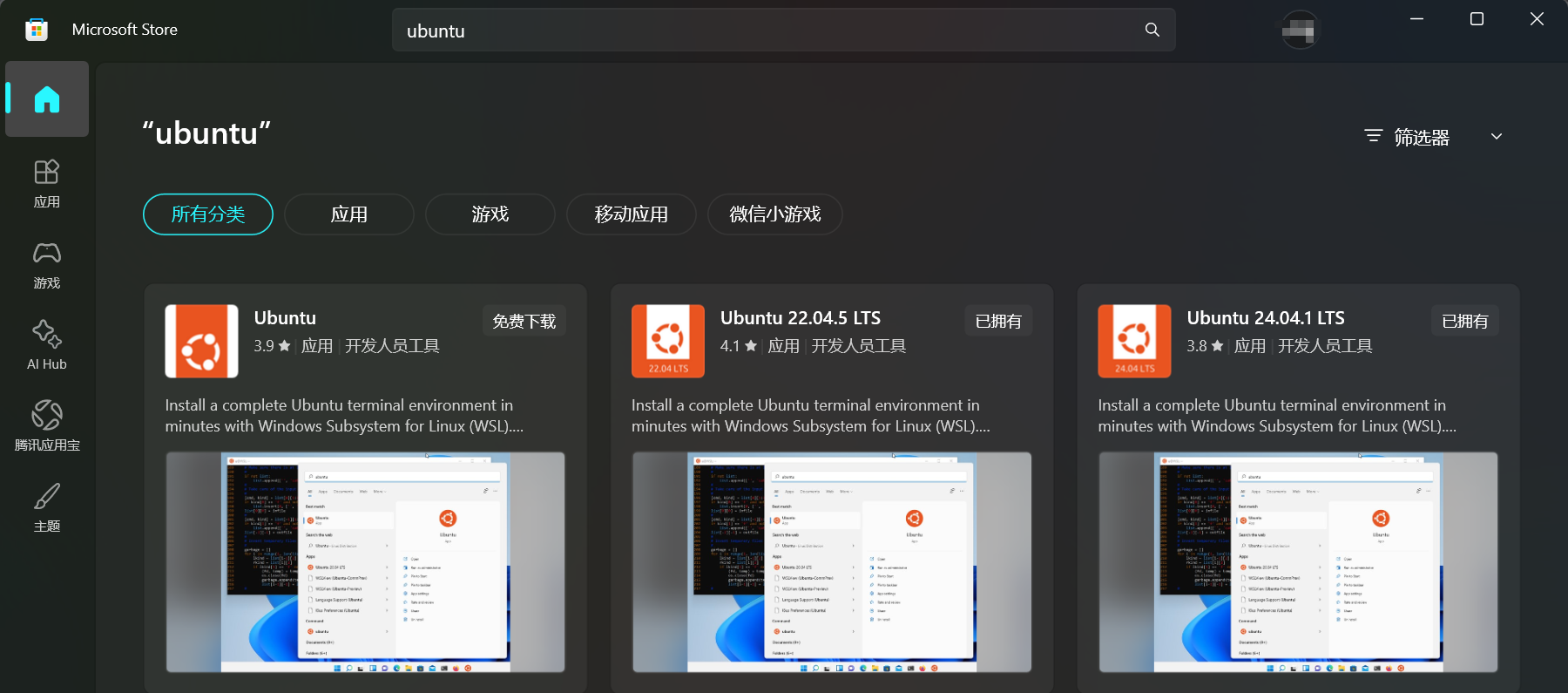Open the Ubuntu 22.04.5 LTS screenshot thumbnail

(x=832, y=562)
